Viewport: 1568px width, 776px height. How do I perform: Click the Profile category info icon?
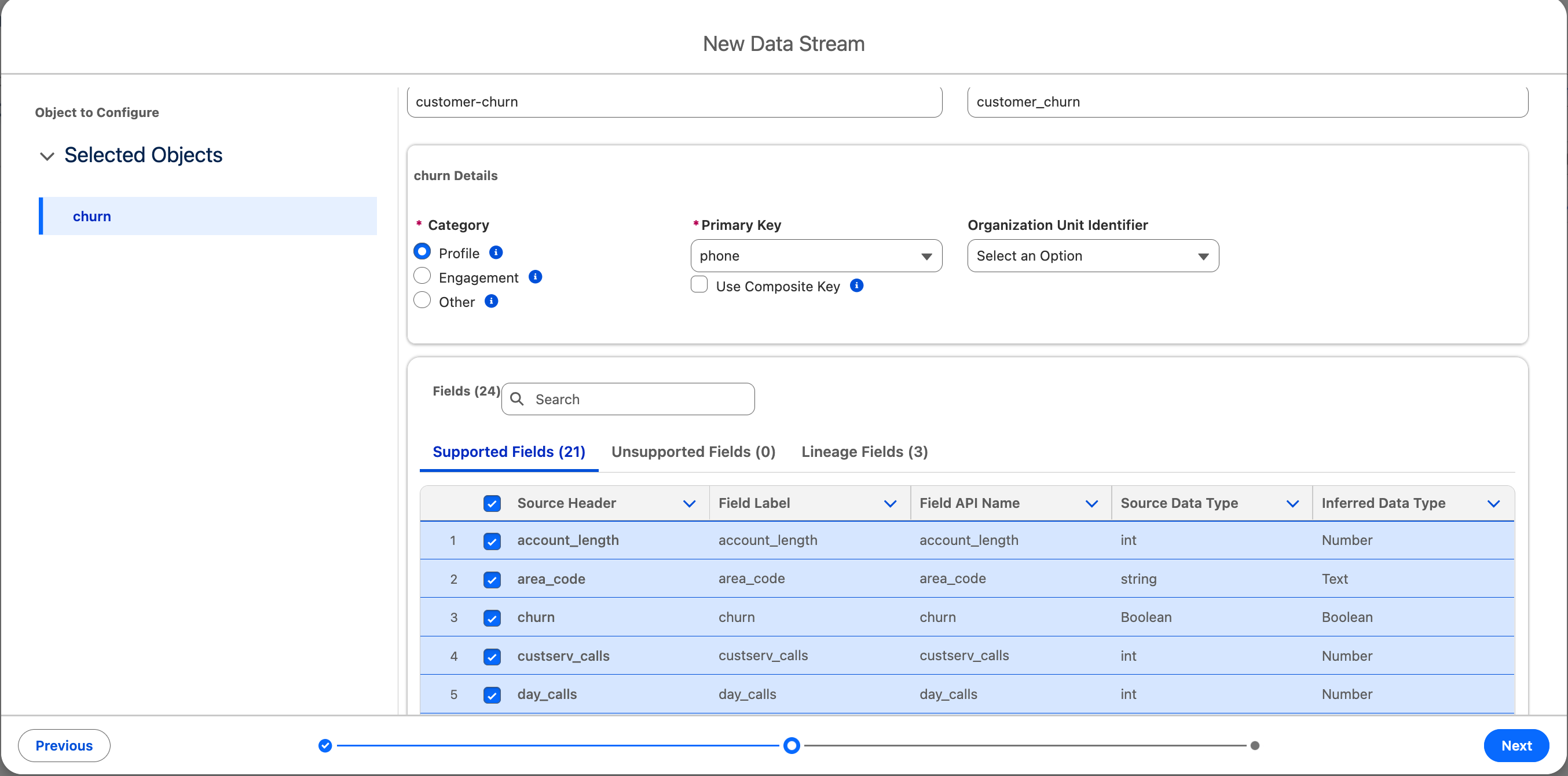(496, 252)
